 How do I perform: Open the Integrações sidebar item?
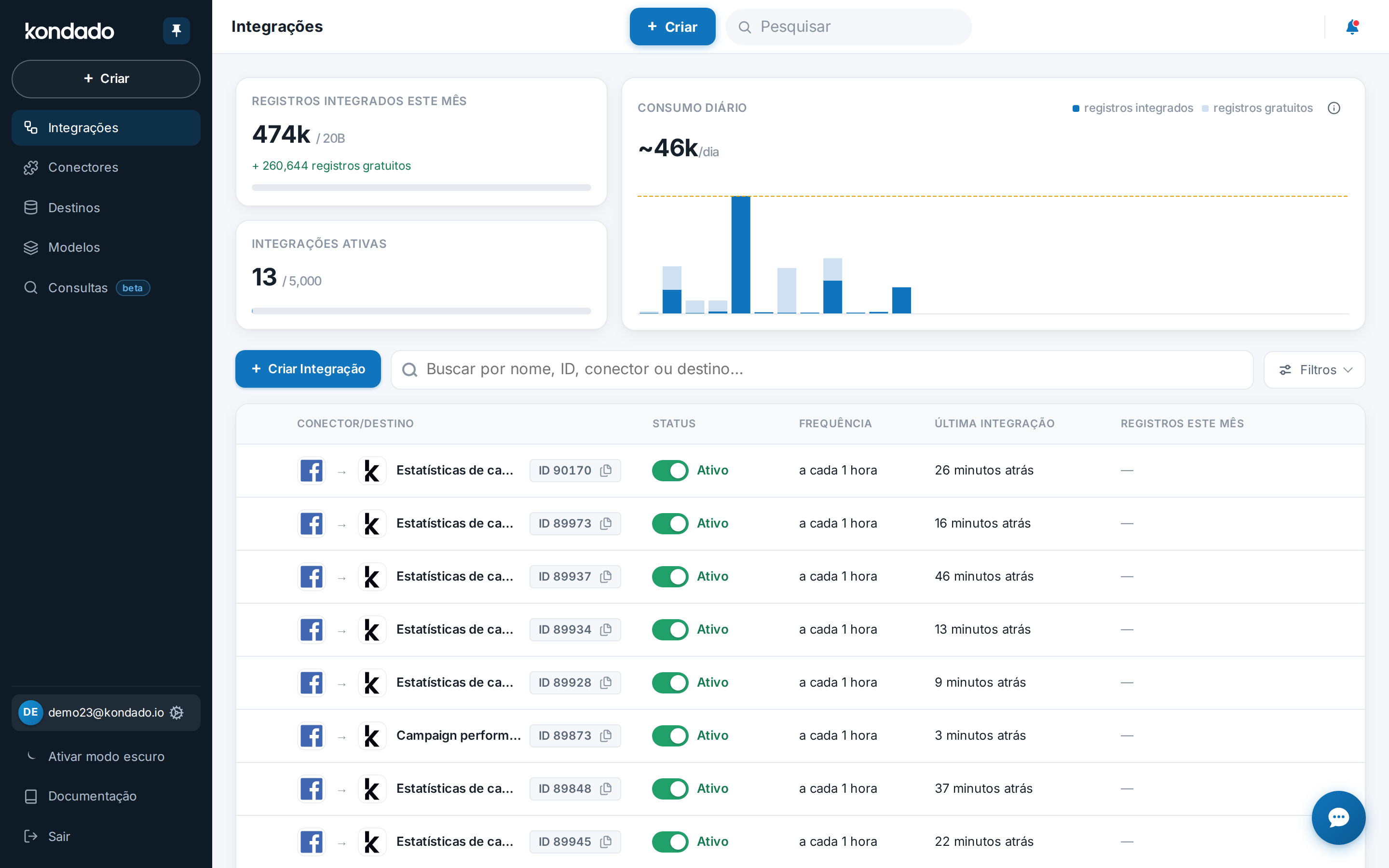pos(106,127)
